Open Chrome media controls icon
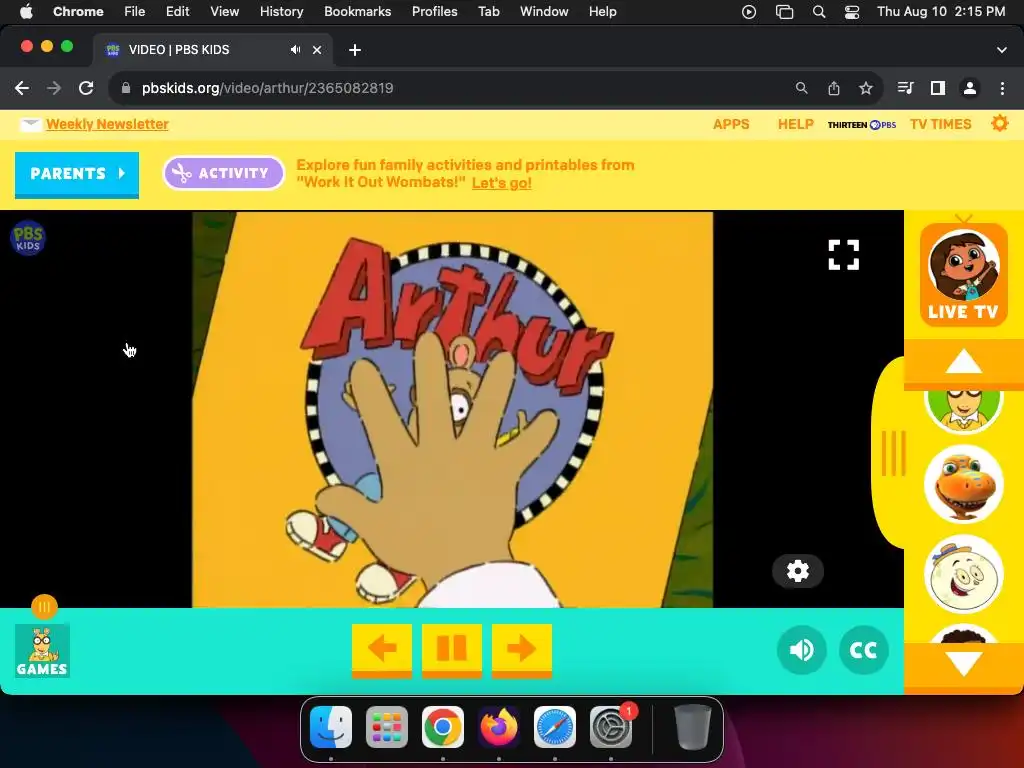Screen dimensions: 1024x768 coord(905,88)
